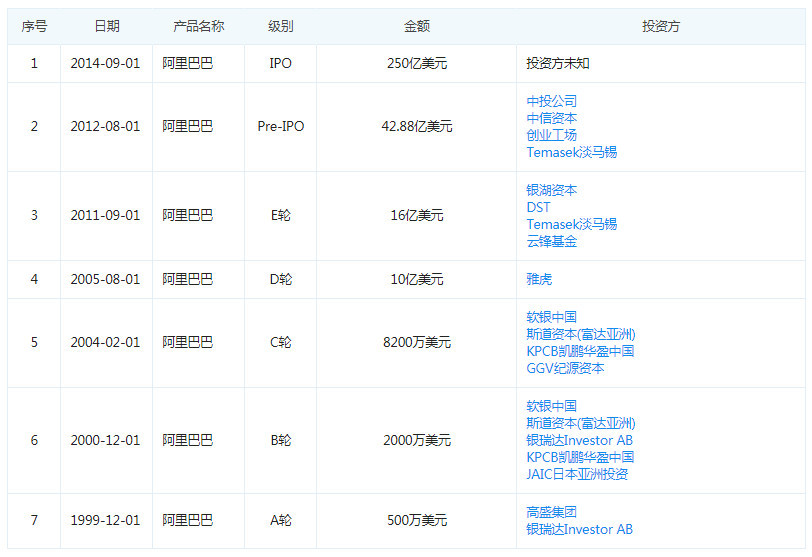The image size is (812, 557).
Task: Open 银瑞达Investor AB link in A轮 row
Action: pyautogui.click(x=579, y=529)
